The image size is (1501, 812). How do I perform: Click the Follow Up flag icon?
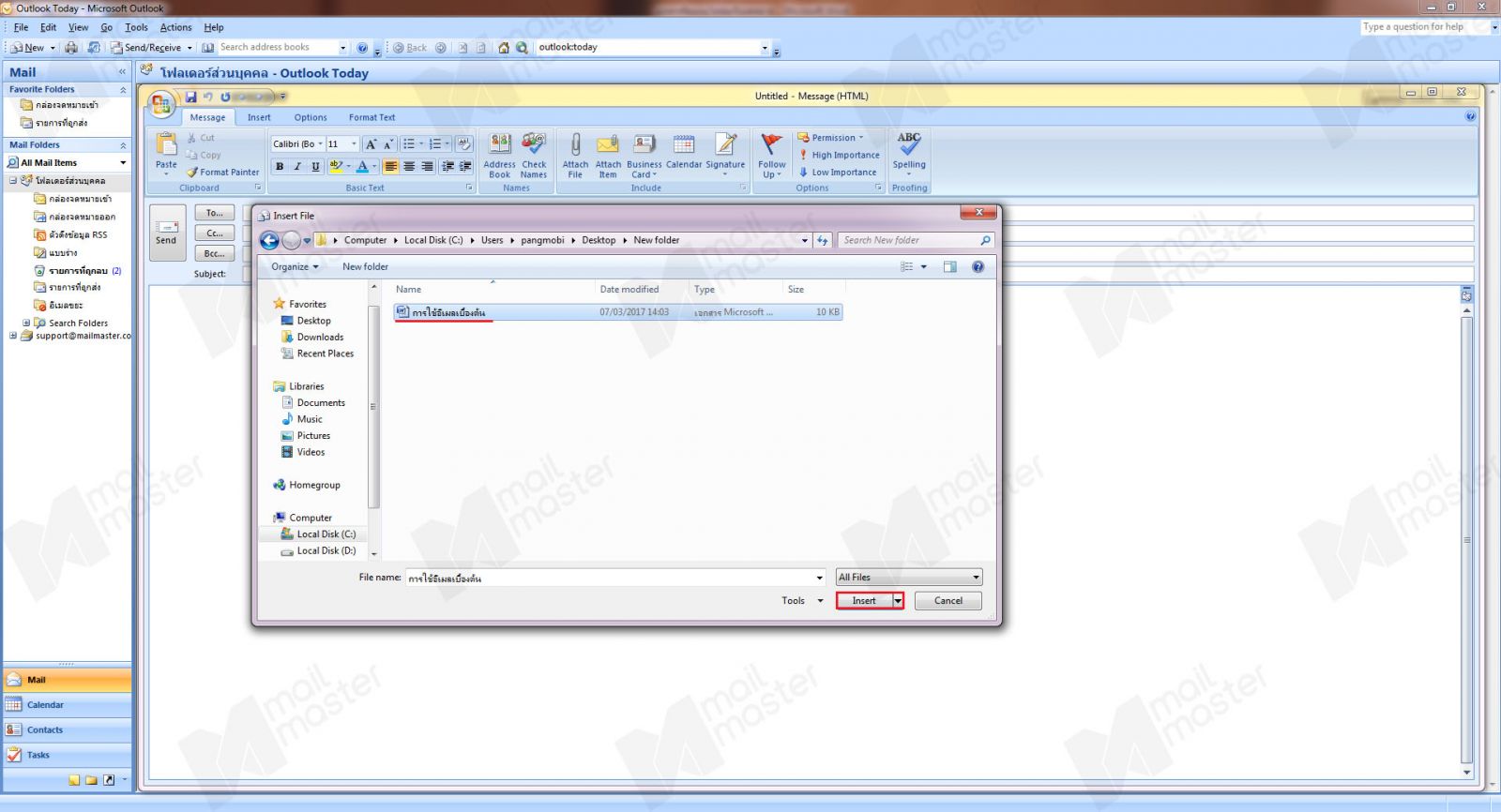point(771,144)
